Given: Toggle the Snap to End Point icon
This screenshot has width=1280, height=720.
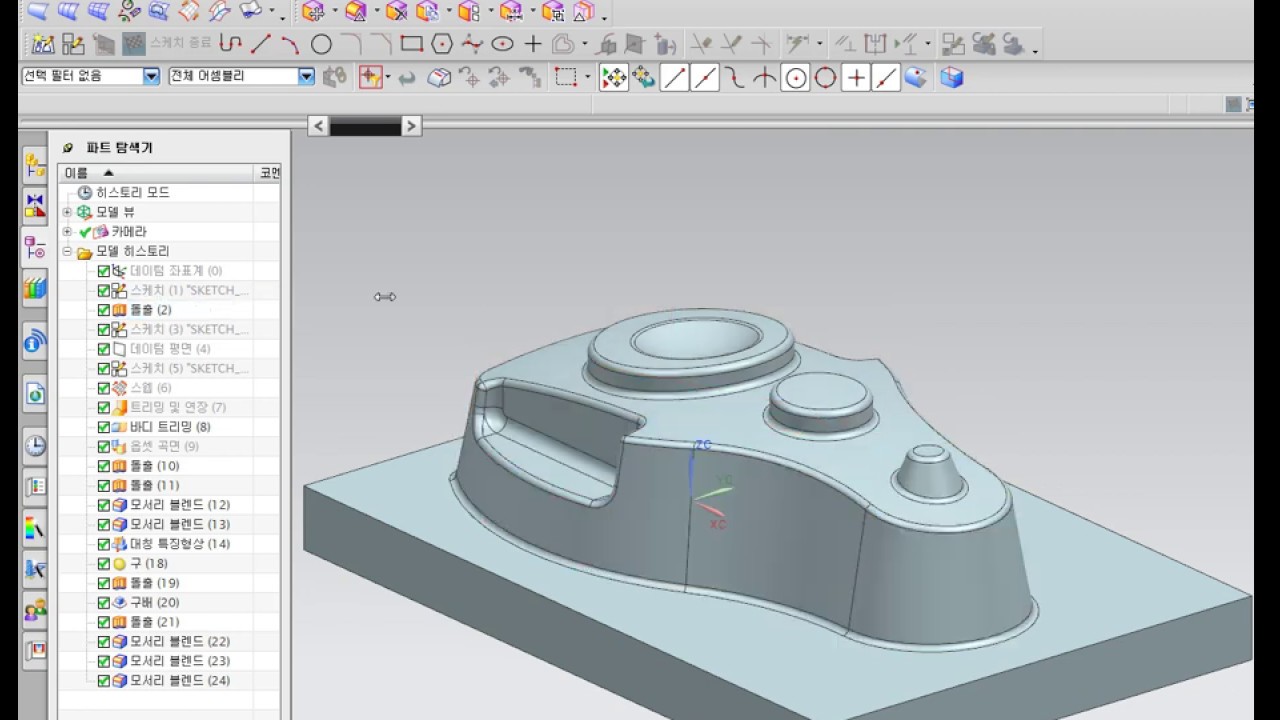Looking at the screenshot, I should point(675,77).
